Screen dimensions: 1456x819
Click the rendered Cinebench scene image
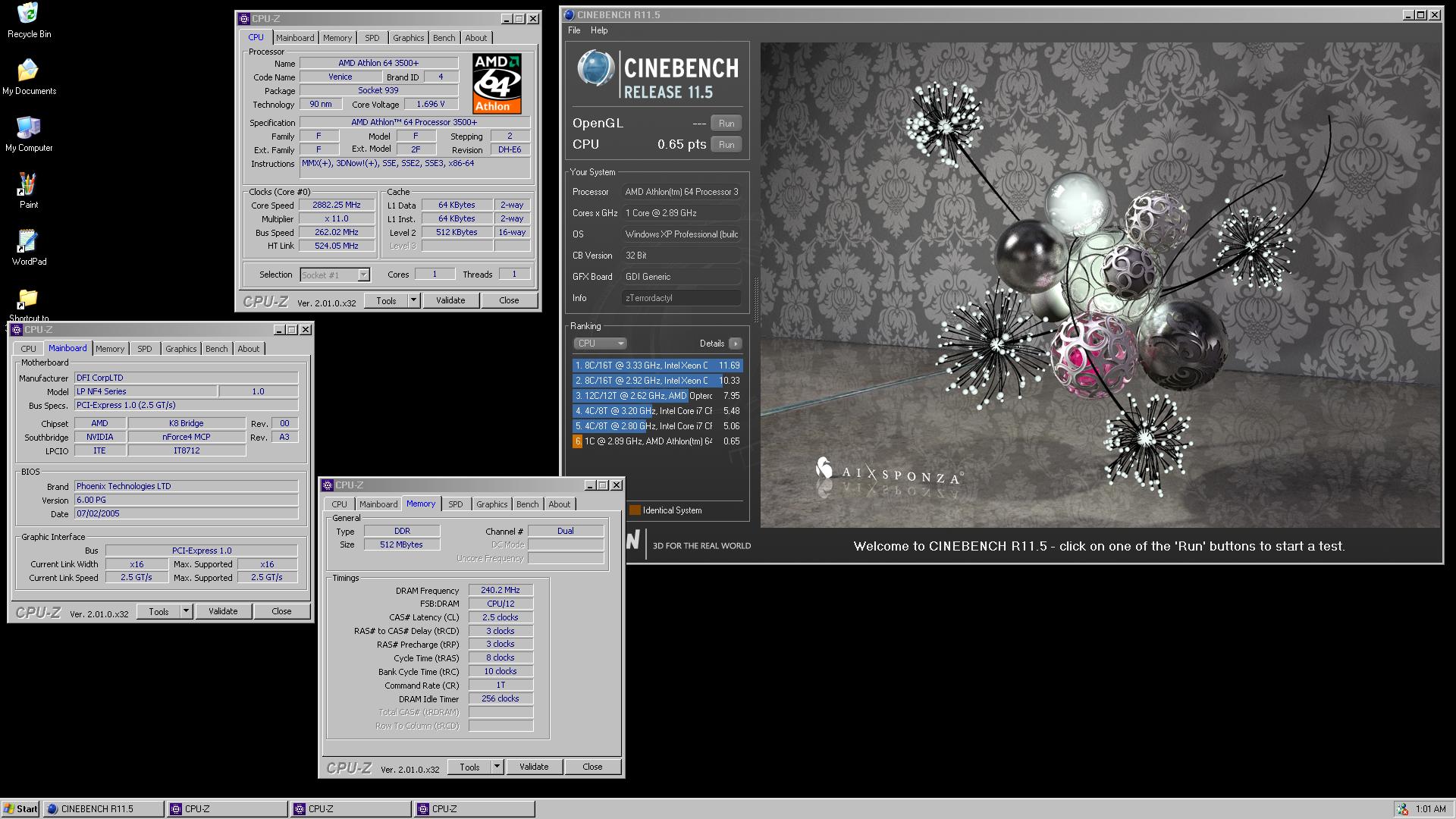(x=1100, y=284)
